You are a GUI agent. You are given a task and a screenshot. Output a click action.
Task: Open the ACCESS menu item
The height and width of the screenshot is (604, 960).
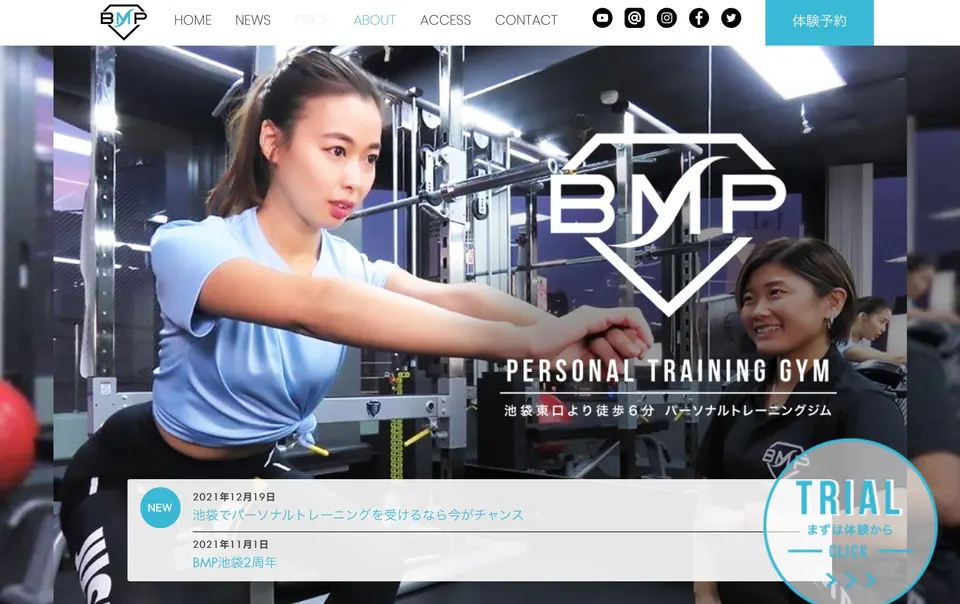click(446, 20)
